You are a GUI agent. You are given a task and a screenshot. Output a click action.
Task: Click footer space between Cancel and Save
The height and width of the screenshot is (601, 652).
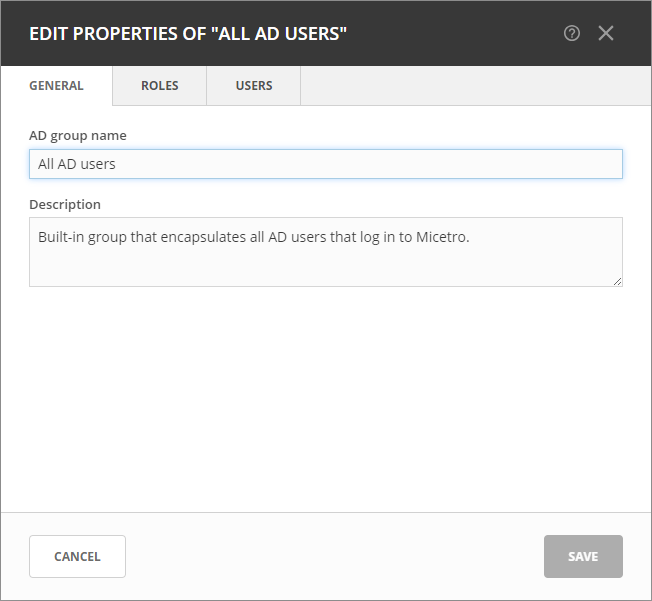(x=335, y=556)
